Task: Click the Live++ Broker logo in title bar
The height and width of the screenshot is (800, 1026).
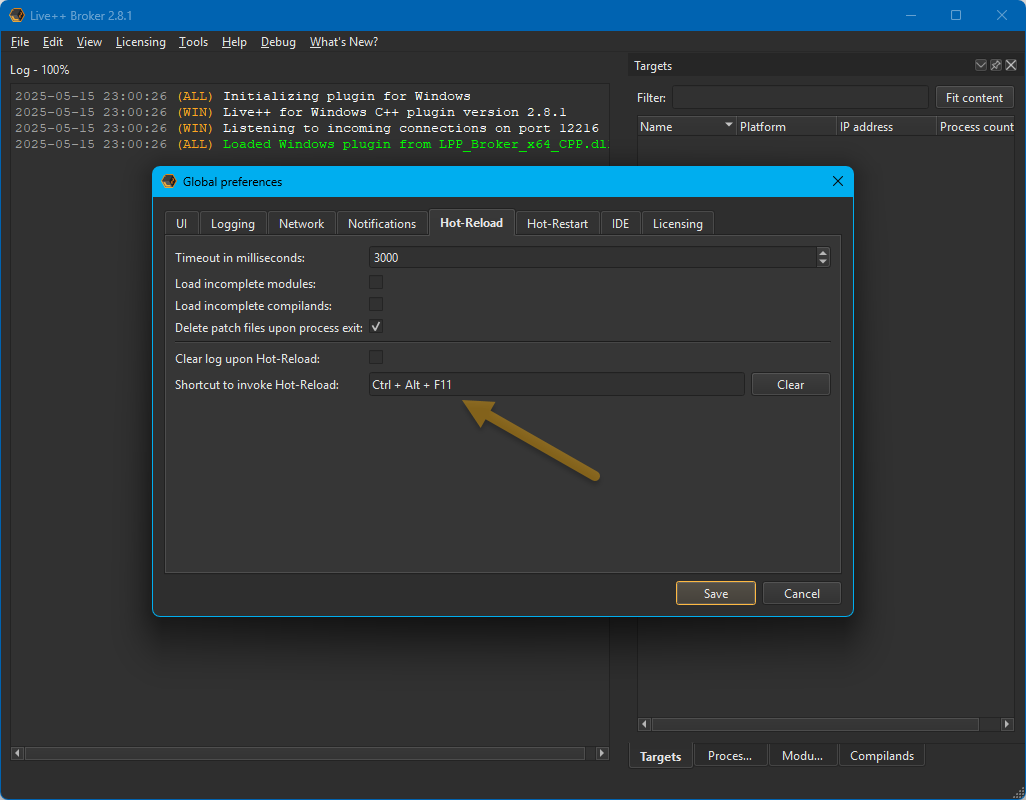Action: point(16,14)
